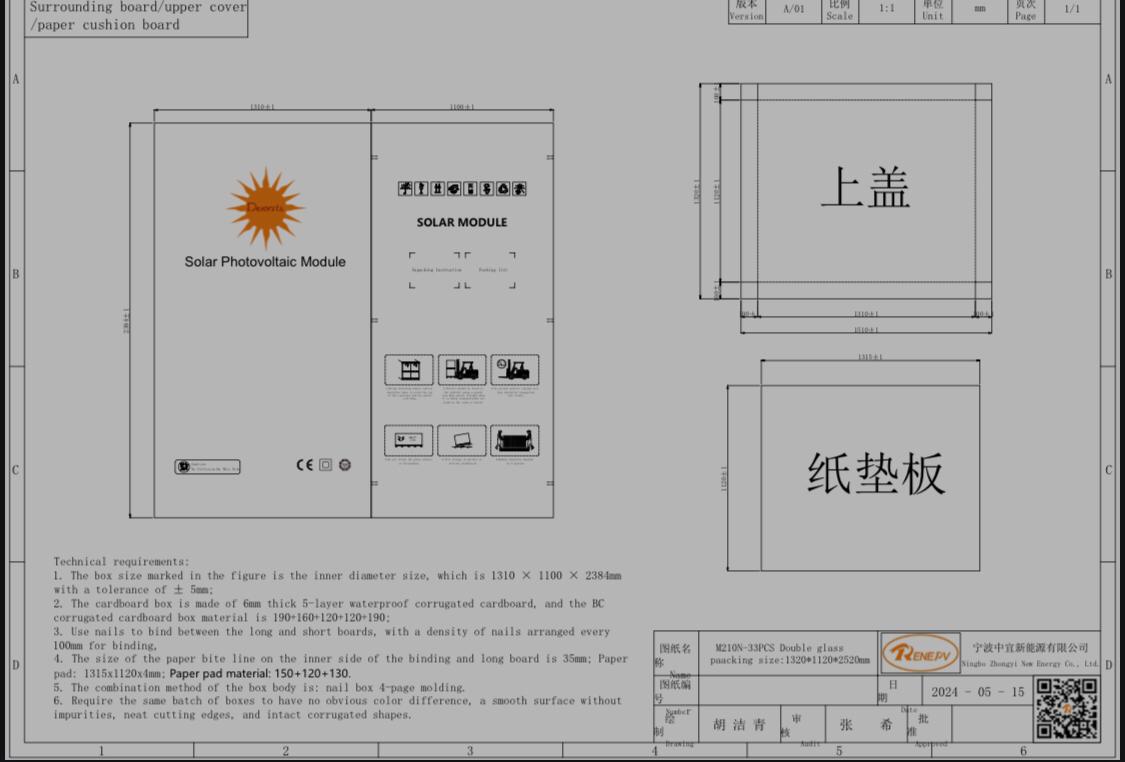Click the 上盖 upper cover label
This screenshot has height=762, width=1125.
tap(865, 187)
